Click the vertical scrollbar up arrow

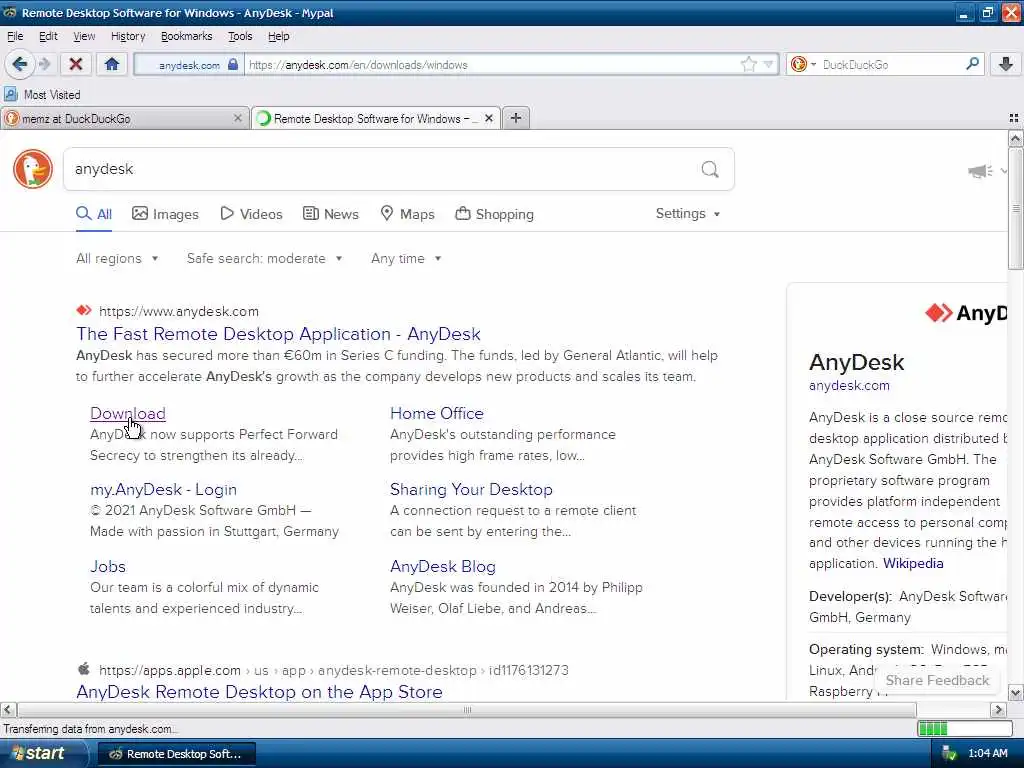tap(1015, 138)
